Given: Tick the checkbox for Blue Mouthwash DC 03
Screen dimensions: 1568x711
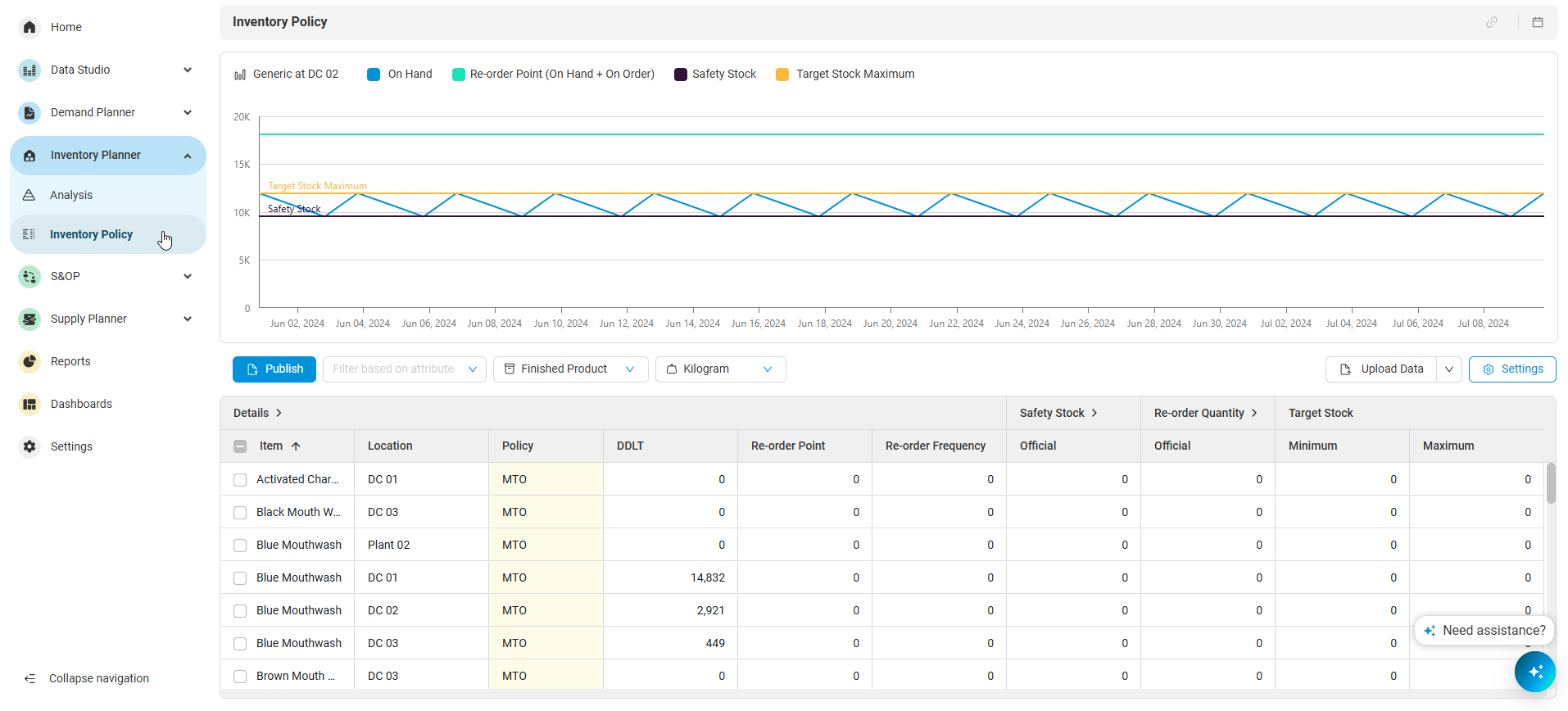Looking at the screenshot, I should coord(240,644).
